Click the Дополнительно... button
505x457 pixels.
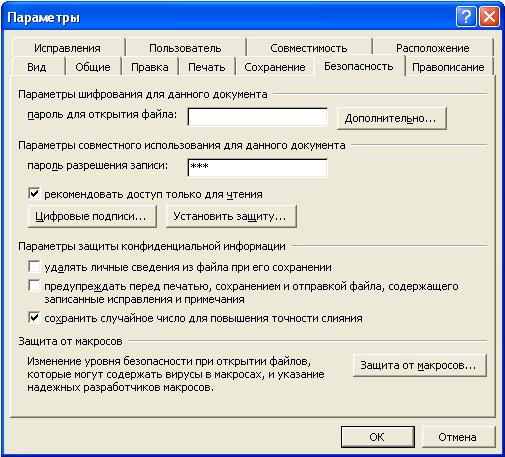click(x=391, y=118)
